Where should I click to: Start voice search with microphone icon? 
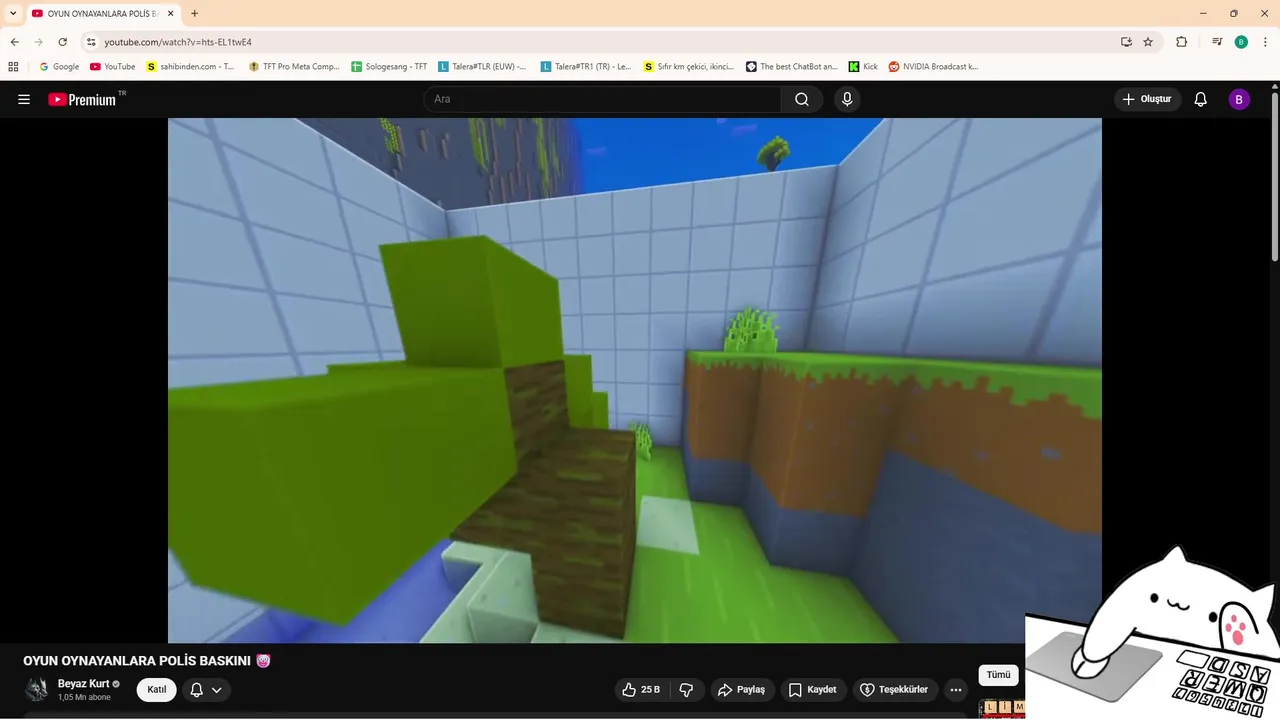pos(847,99)
